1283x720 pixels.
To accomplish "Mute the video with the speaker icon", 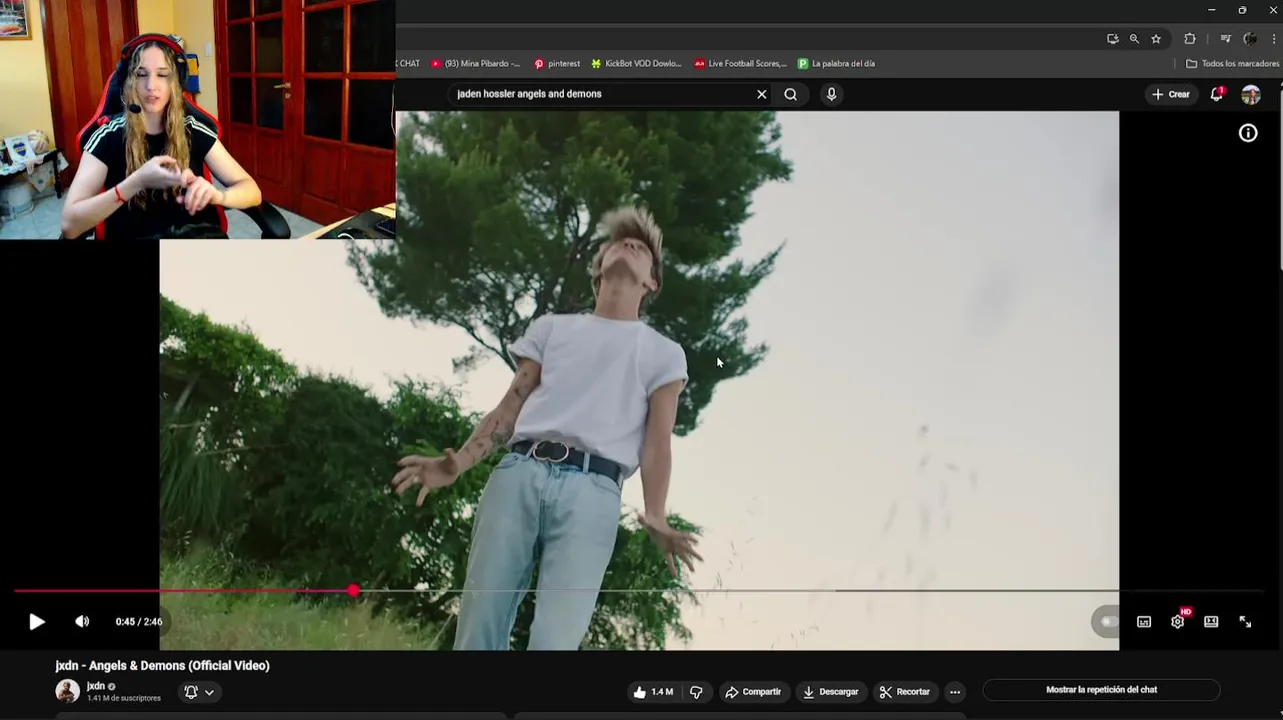I will point(82,622).
